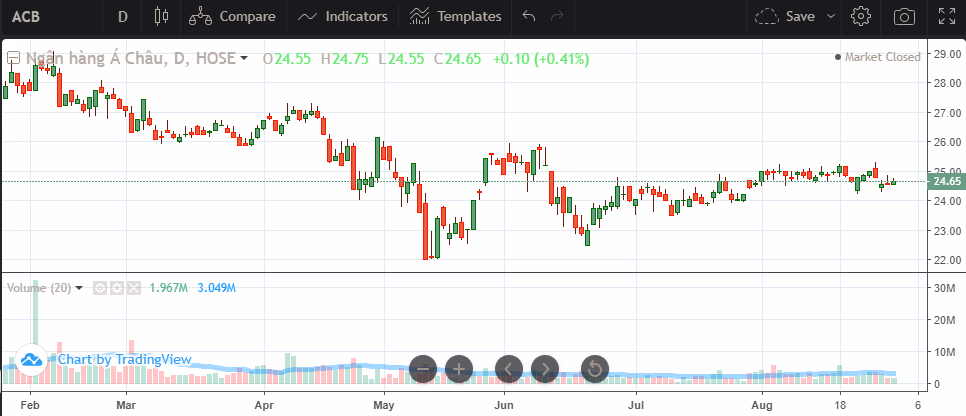Open the Volume indicator settings gear
This screenshot has width=966, height=416.
(116, 288)
